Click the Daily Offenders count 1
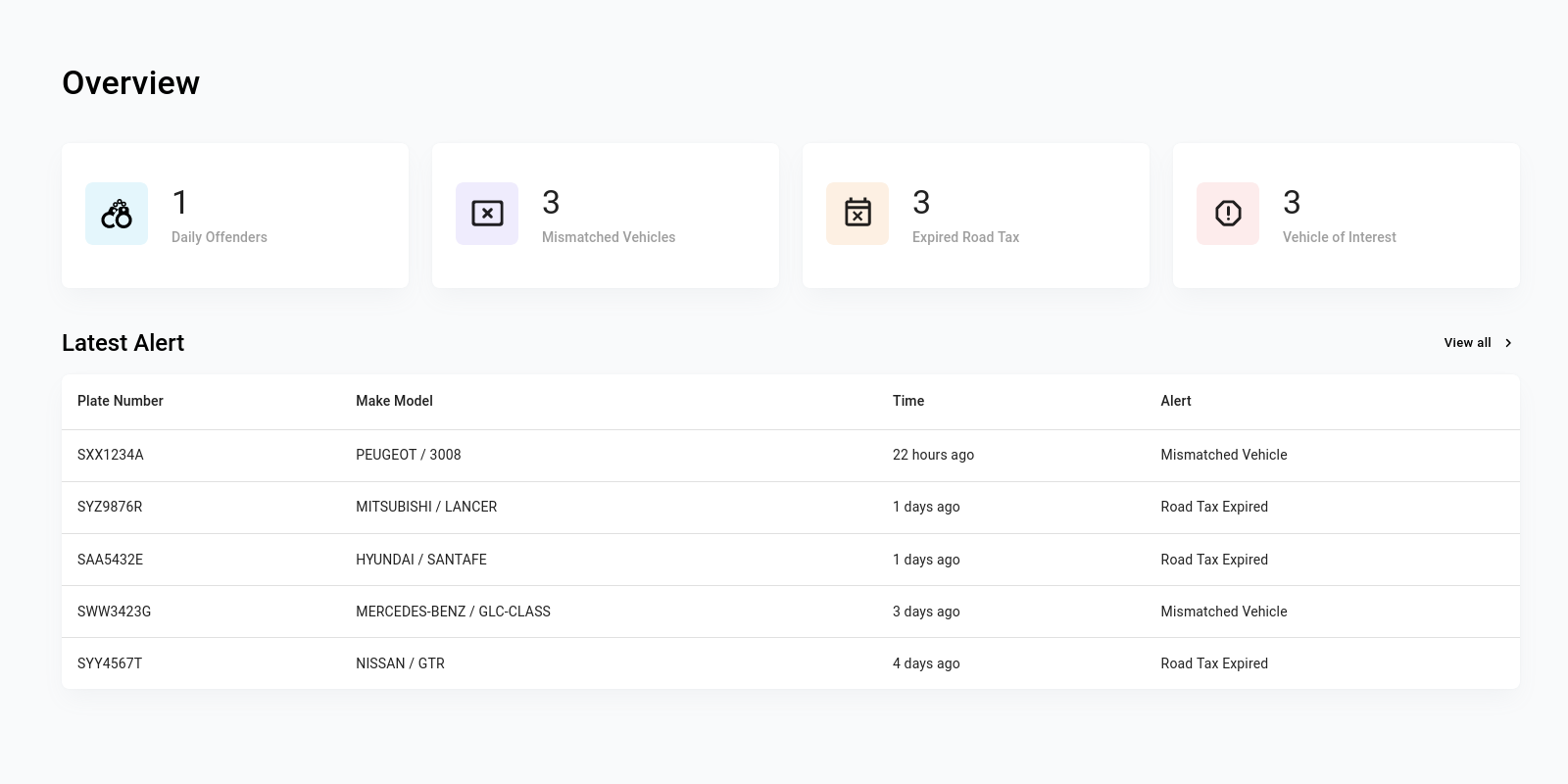The width and height of the screenshot is (1568, 784). tap(180, 203)
